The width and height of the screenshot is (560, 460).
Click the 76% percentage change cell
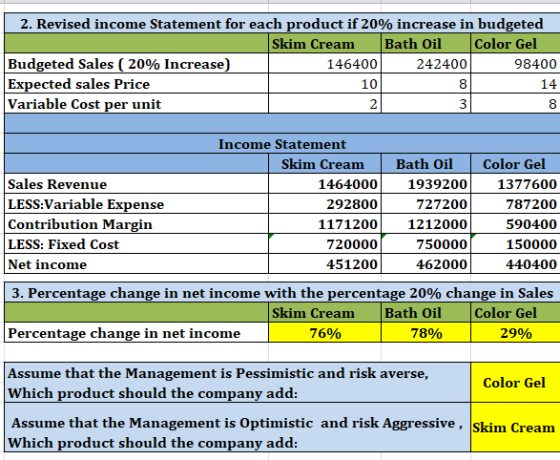tap(325, 333)
